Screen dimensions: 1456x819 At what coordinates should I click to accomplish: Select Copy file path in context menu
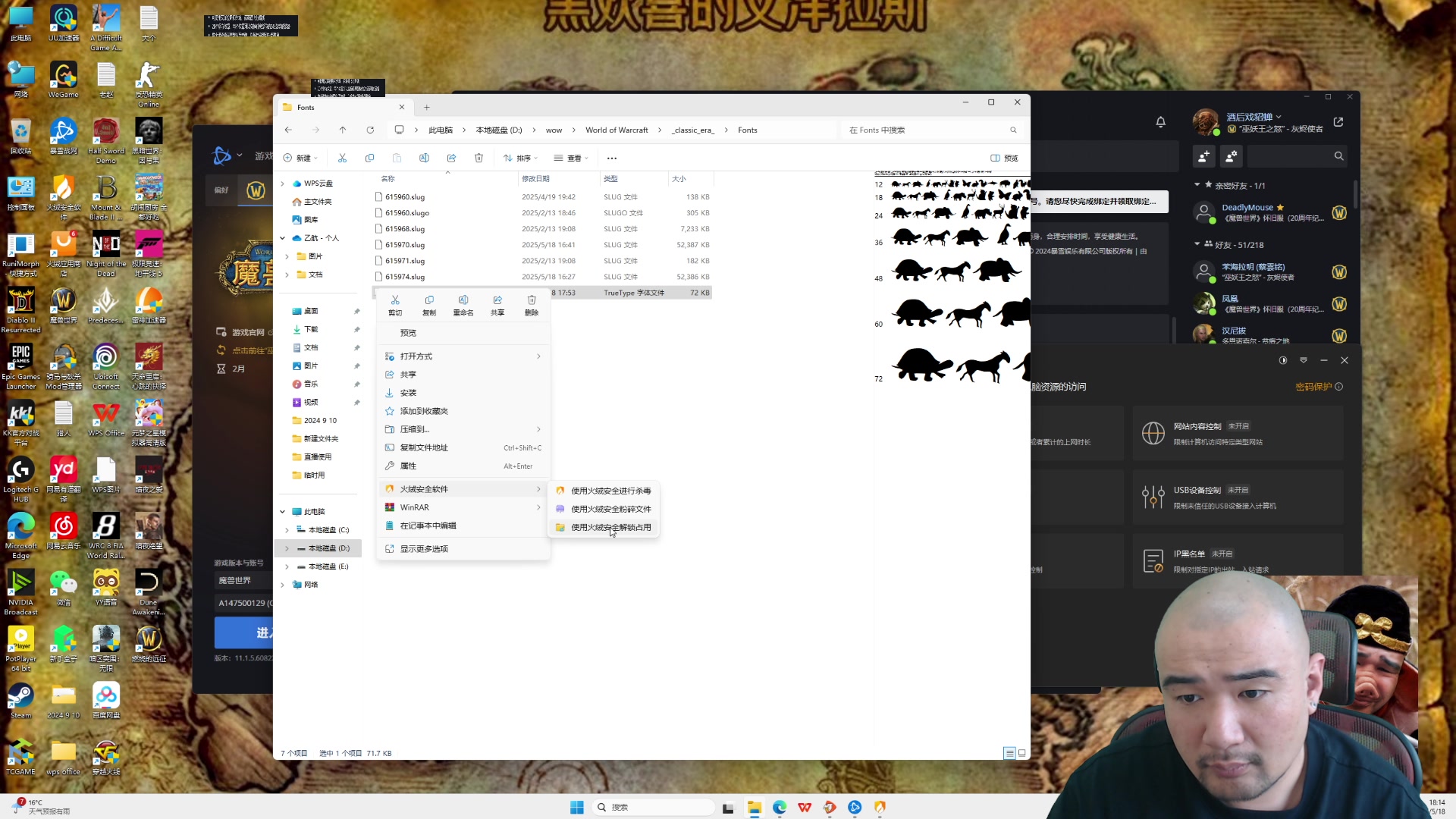pyautogui.click(x=463, y=447)
